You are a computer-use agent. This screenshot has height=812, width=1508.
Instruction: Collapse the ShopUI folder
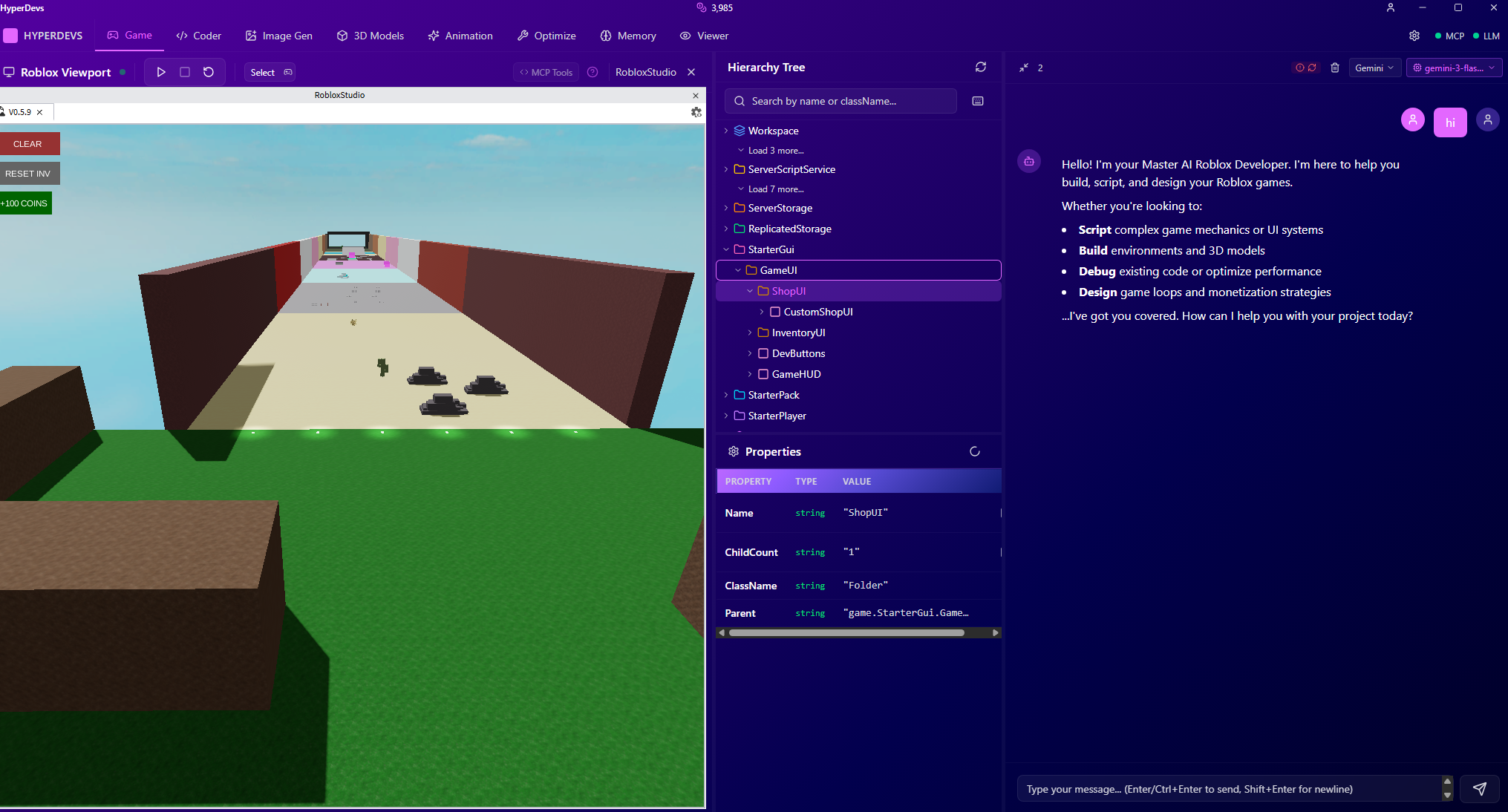click(750, 291)
